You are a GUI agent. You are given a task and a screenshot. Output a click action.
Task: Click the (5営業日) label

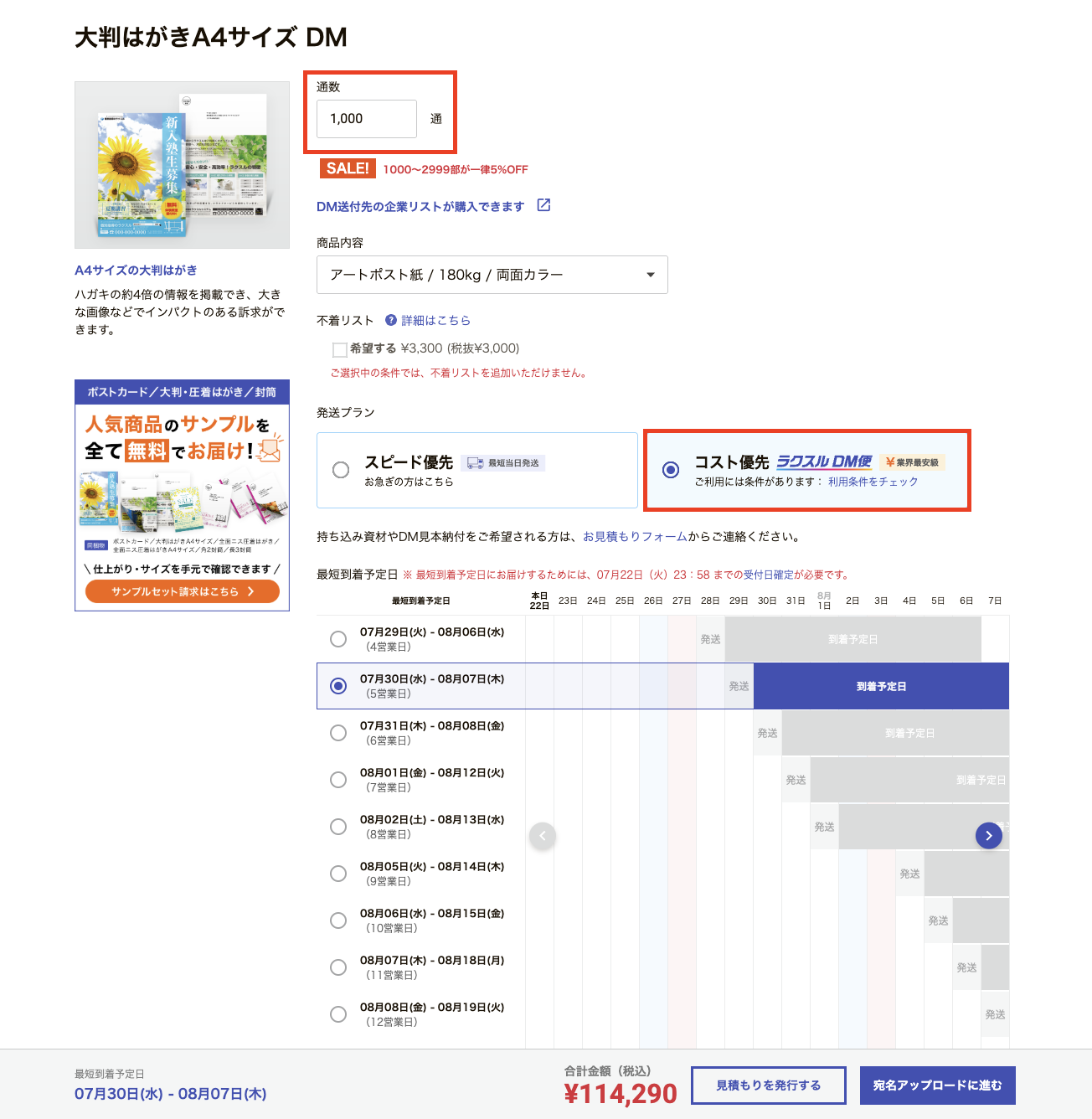point(389,694)
